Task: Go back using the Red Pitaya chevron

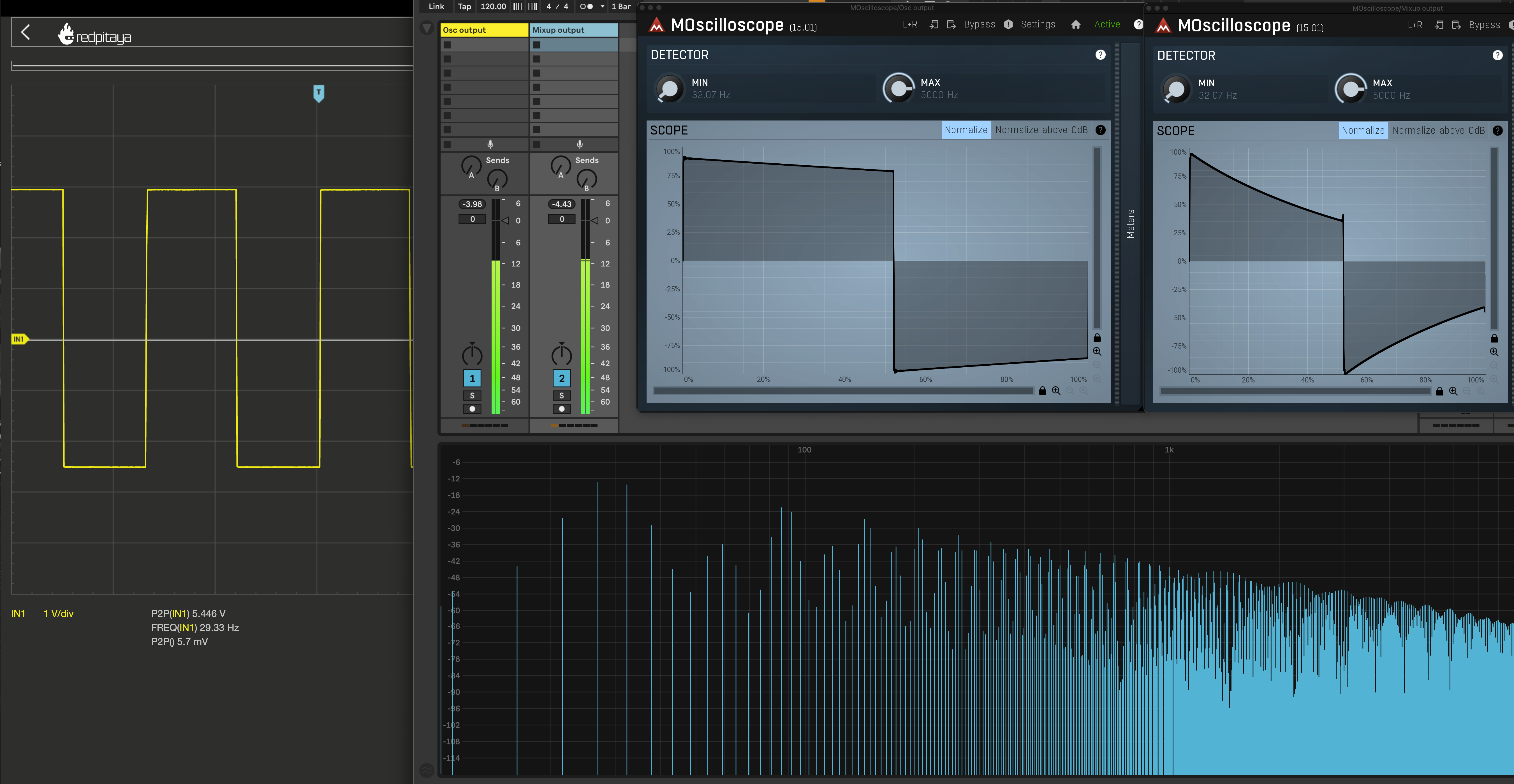Action: click(25, 32)
